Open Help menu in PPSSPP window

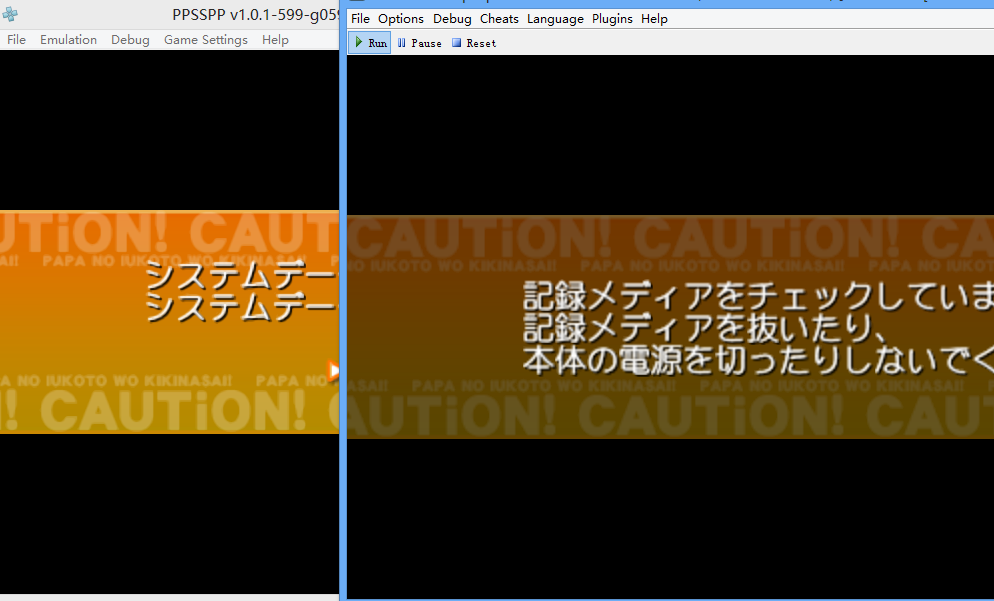pyautogui.click(x=275, y=40)
